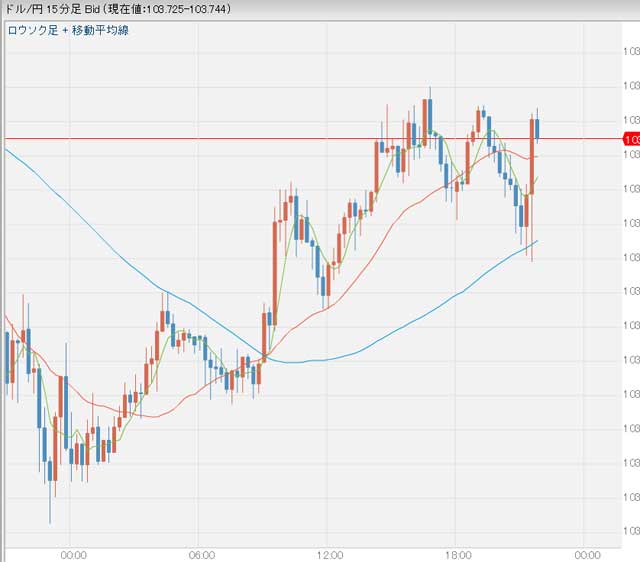Click the chart title ドル/円 15分足 Bid
The image size is (640, 562).
point(53,9)
